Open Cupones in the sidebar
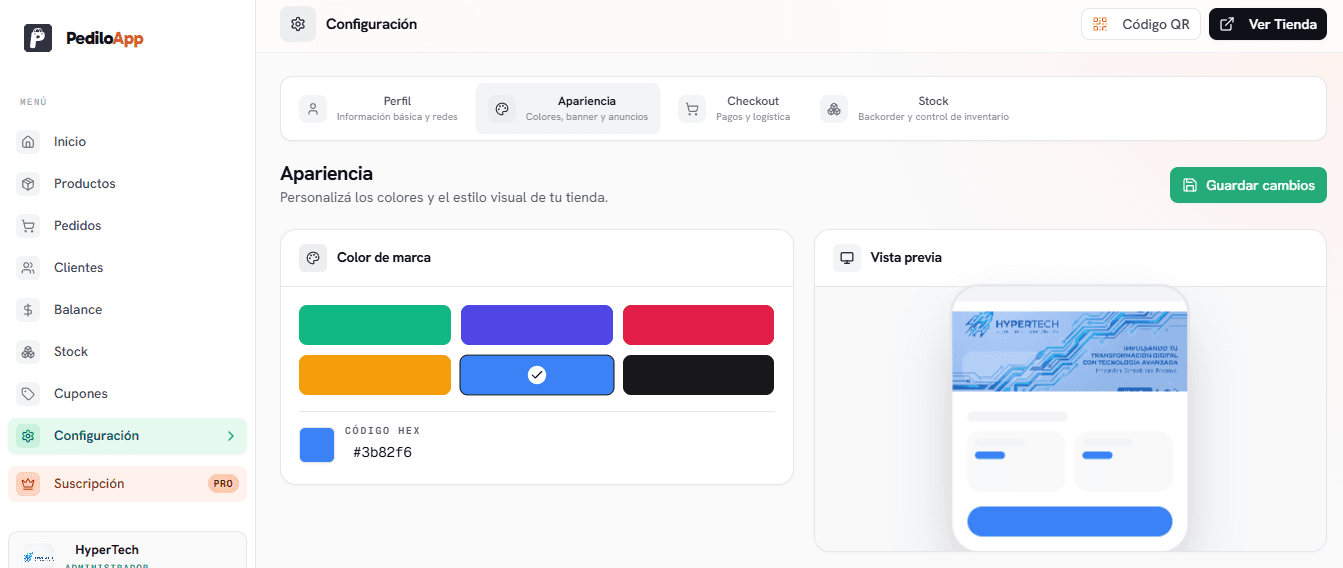Image resolution: width=1343 pixels, height=568 pixels. [127, 394]
